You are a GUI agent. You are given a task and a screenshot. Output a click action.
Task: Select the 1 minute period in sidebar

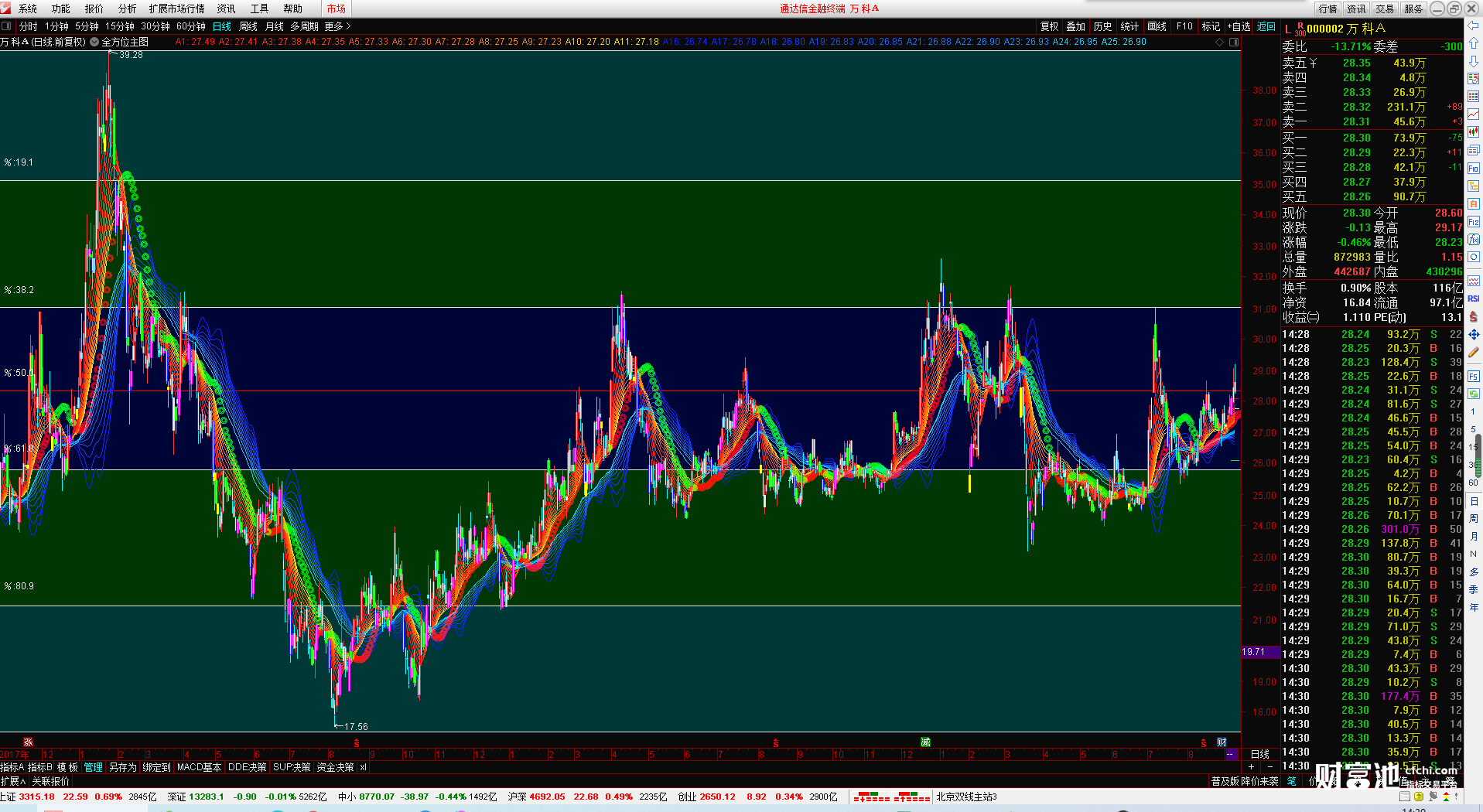(x=1474, y=411)
